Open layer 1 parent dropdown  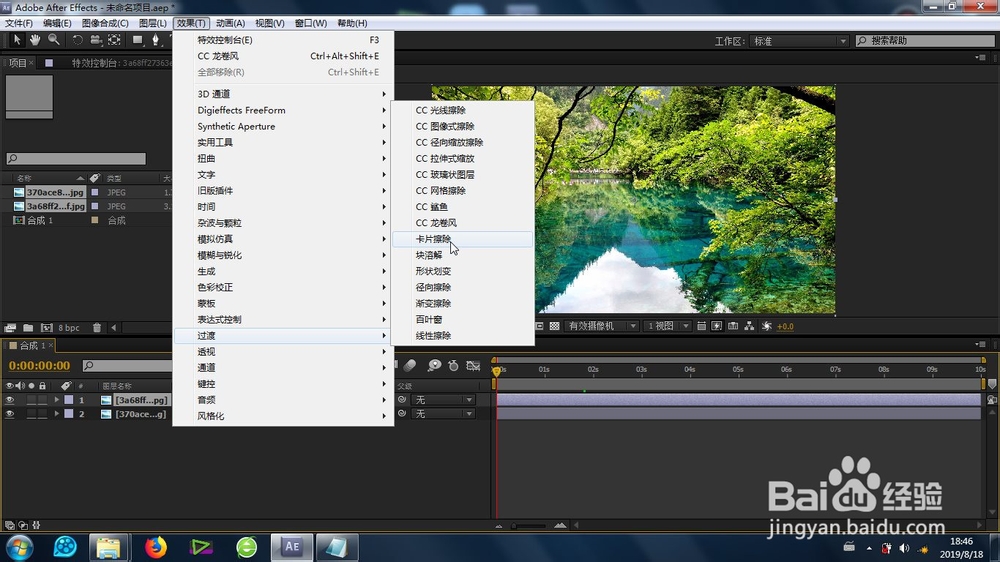pos(444,400)
